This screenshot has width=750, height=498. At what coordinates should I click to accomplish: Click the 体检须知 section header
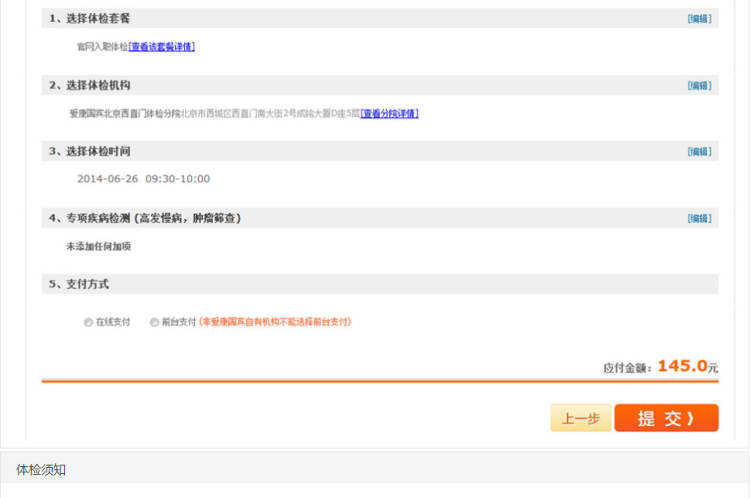pyautogui.click(x=41, y=469)
